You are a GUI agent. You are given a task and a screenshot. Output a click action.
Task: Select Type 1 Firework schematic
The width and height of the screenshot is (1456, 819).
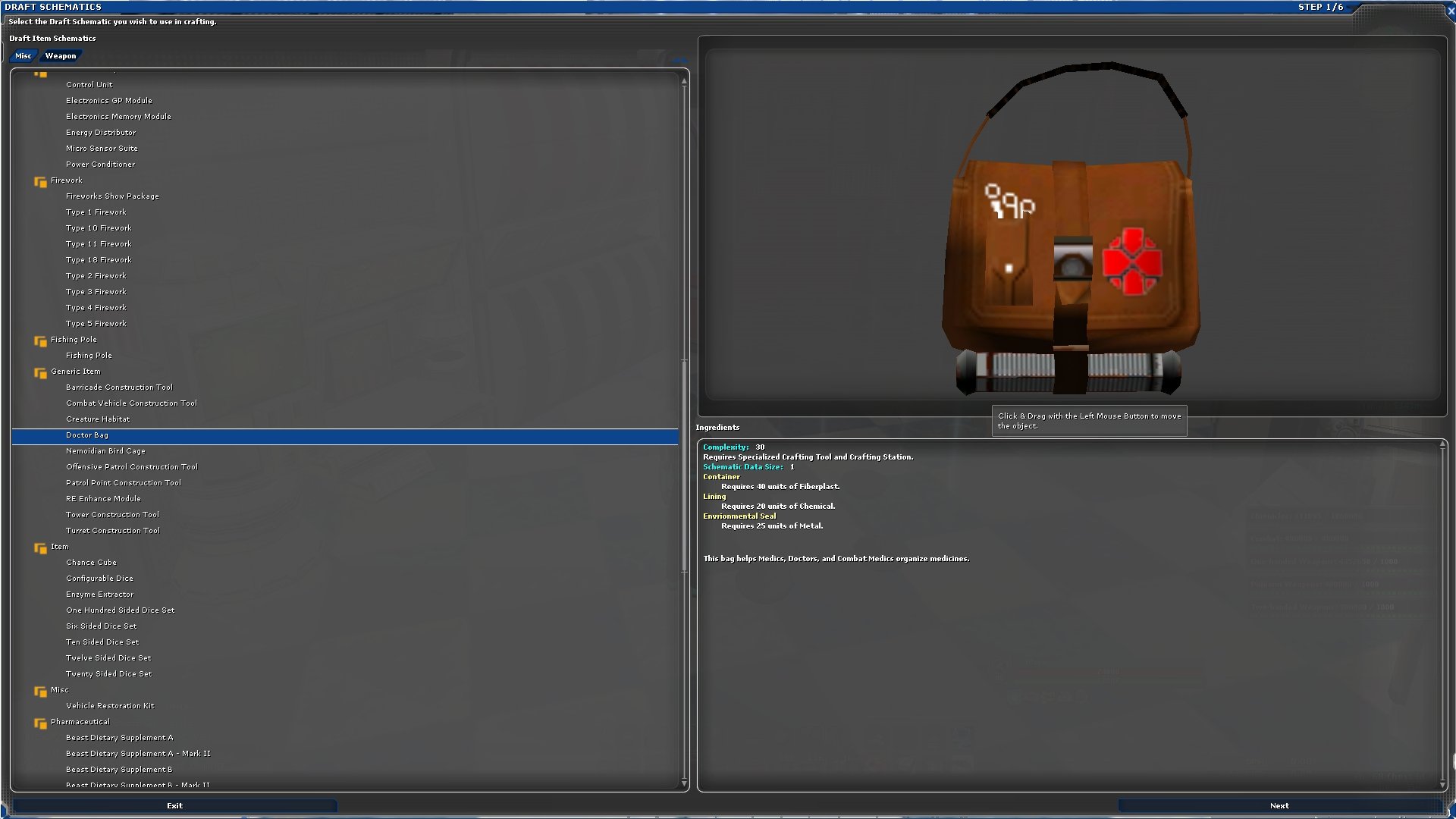[x=96, y=212]
